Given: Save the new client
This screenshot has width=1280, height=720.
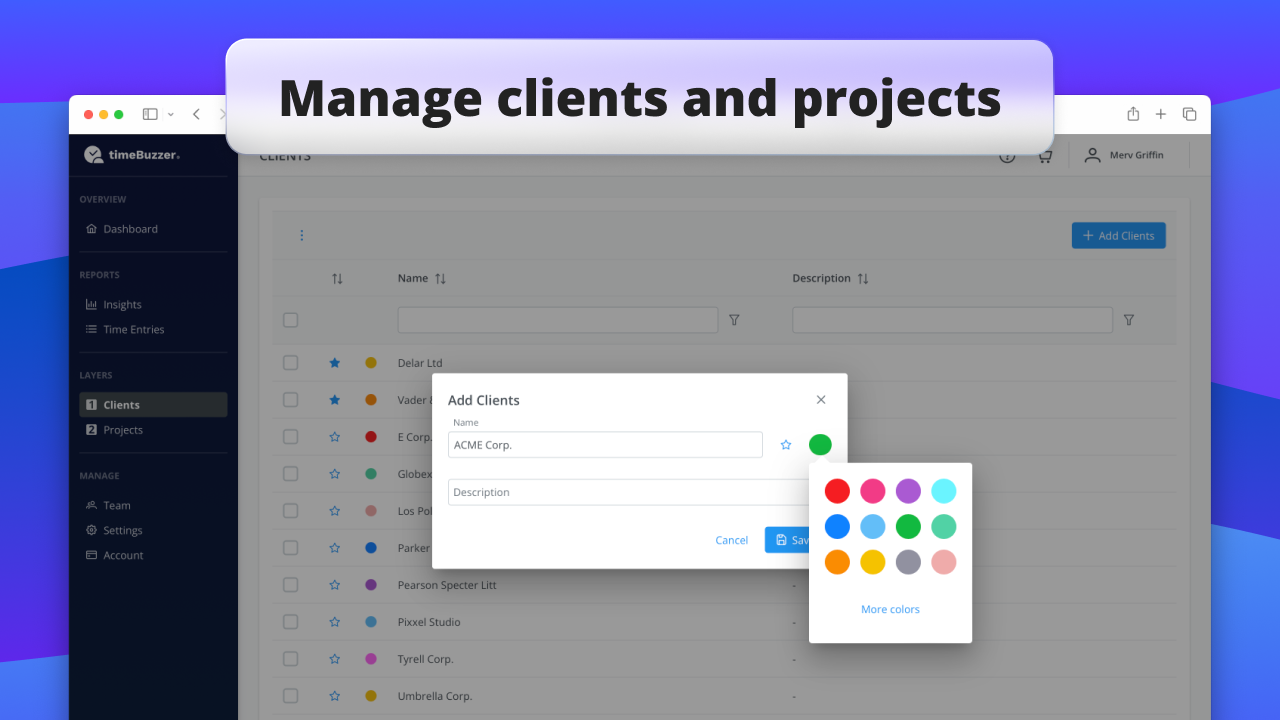Looking at the screenshot, I should 788,540.
